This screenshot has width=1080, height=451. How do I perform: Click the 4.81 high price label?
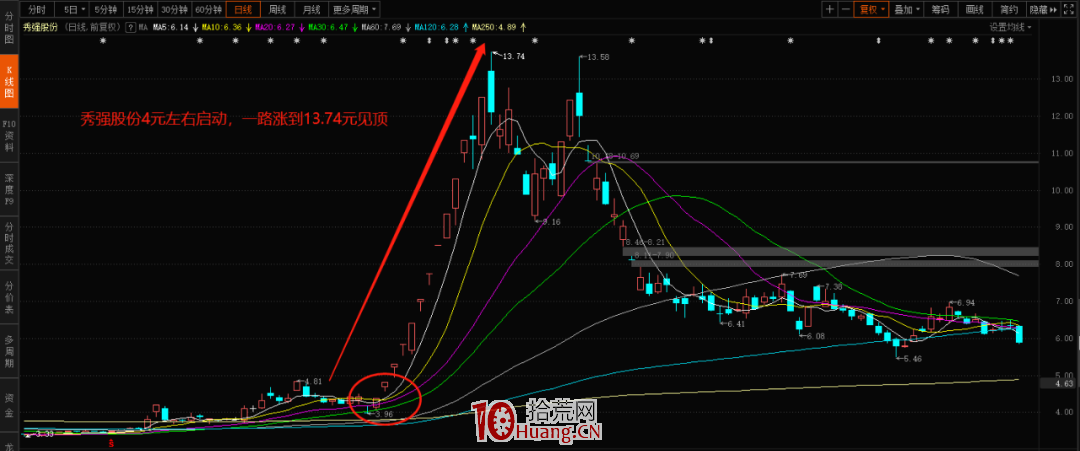pyautogui.click(x=312, y=381)
